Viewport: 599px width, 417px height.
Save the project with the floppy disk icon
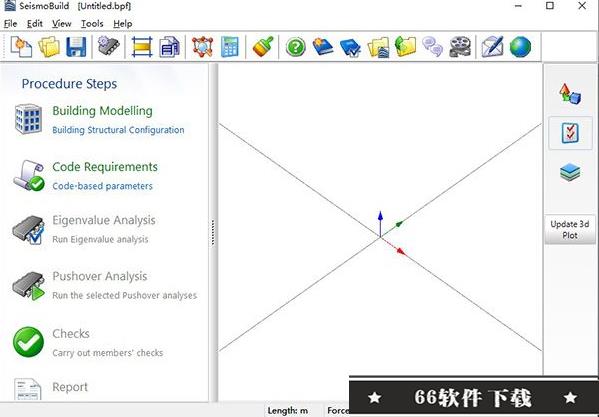click(x=76, y=47)
